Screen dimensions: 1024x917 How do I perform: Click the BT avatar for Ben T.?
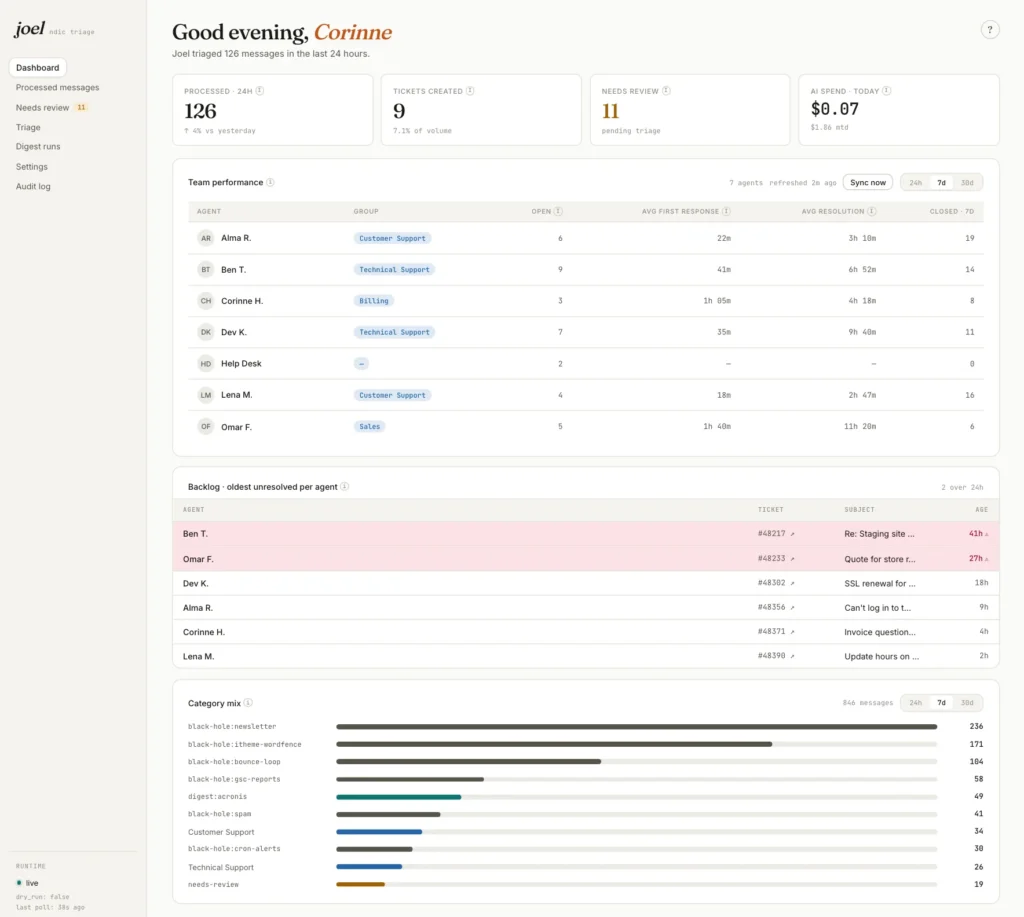click(x=206, y=270)
